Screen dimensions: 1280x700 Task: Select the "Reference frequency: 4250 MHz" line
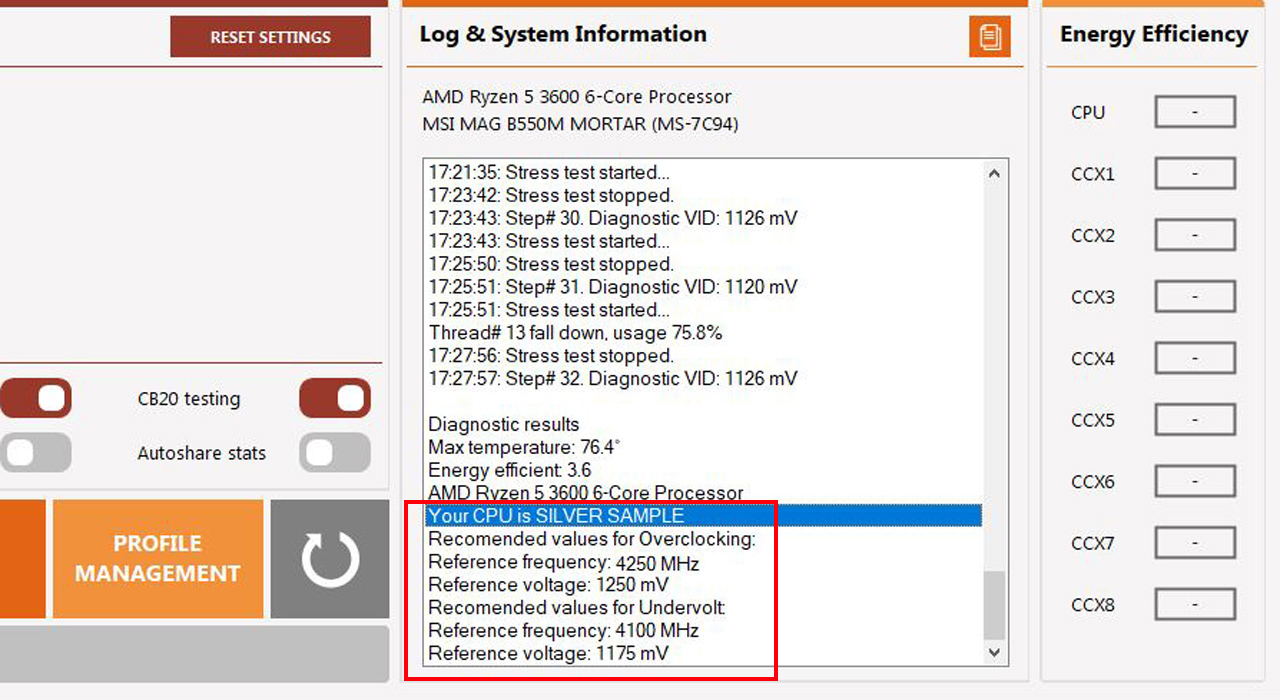(563, 562)
